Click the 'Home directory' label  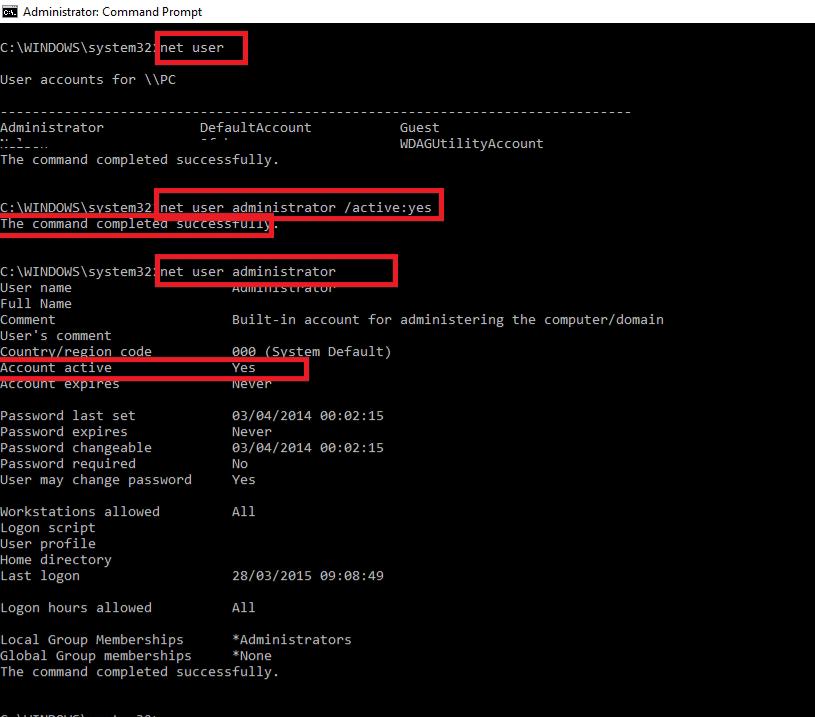click(56, 559)
